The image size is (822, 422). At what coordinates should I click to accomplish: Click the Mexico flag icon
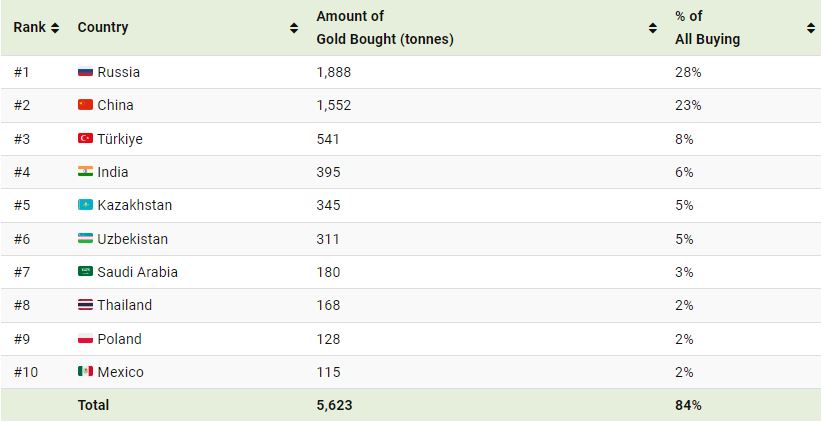(85, 372)
